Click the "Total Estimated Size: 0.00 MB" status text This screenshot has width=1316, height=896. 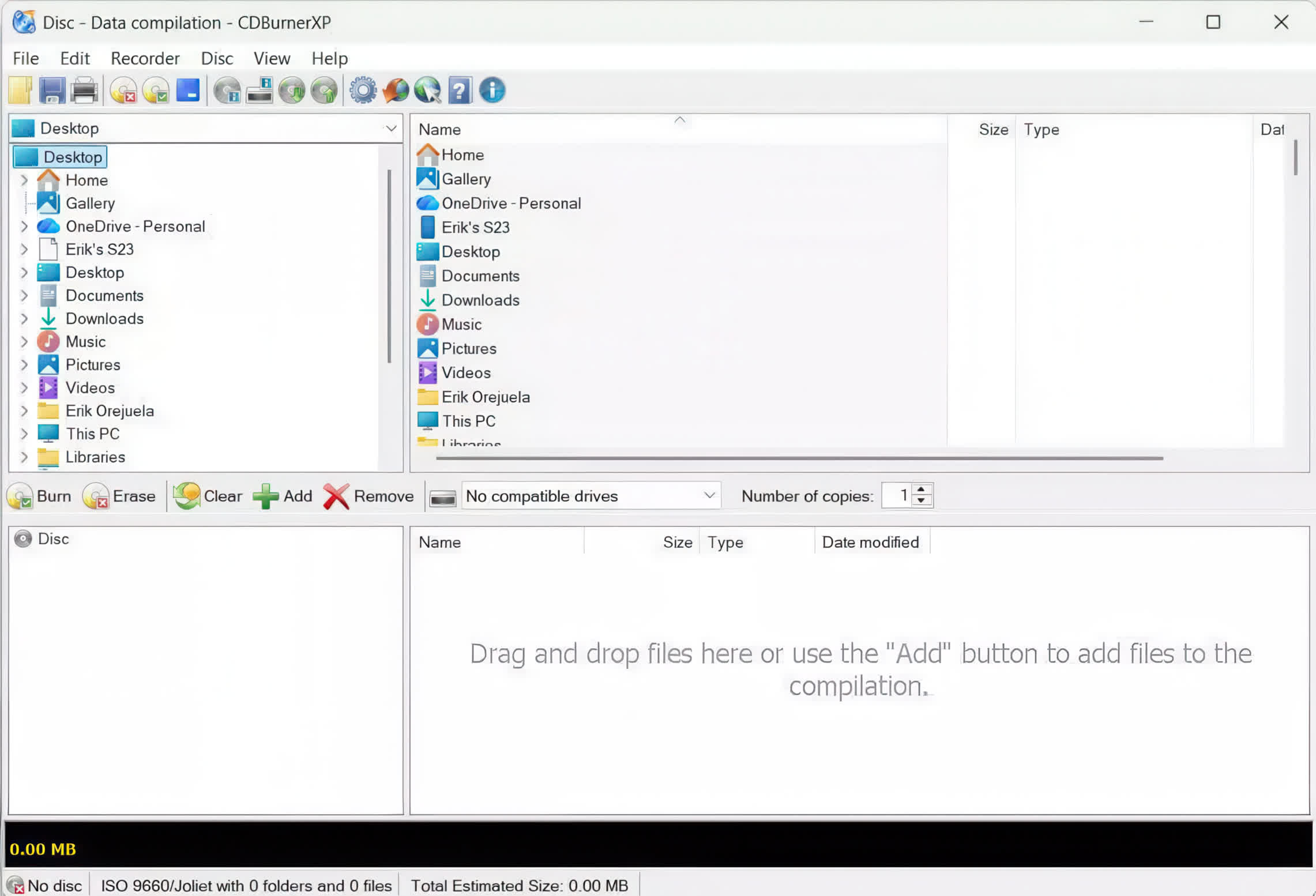coord(519,886)
